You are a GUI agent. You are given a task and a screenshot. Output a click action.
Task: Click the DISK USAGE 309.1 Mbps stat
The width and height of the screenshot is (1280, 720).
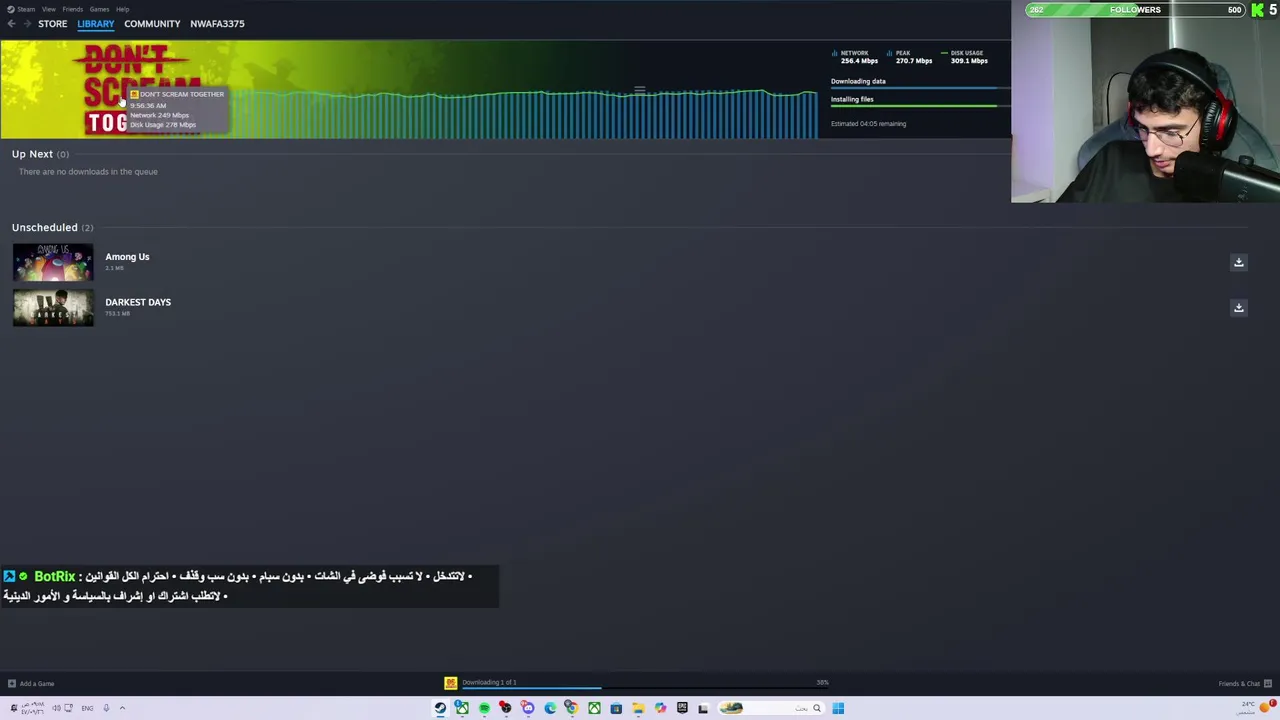click(965, 57)
